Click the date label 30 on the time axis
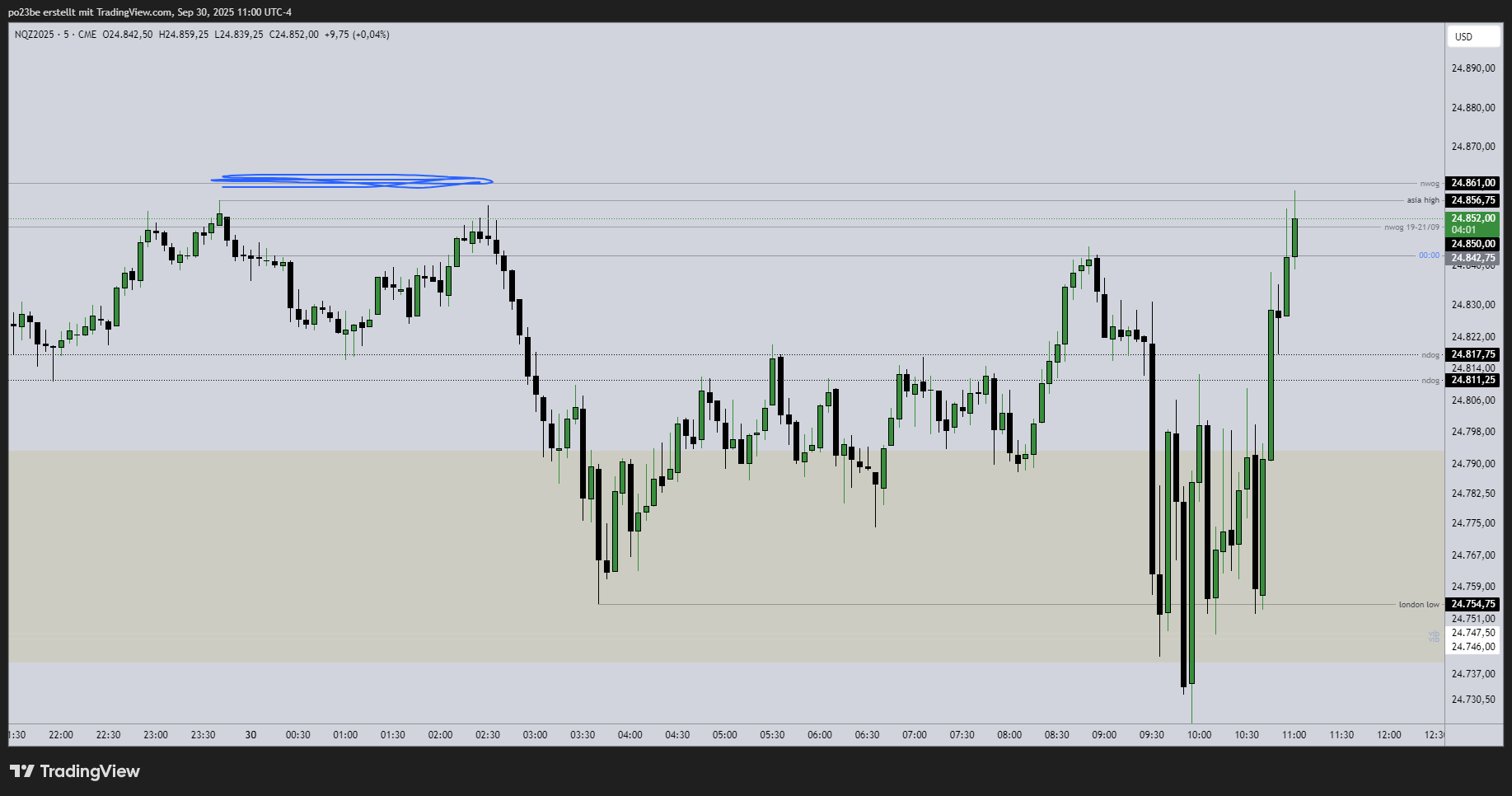 pyautogui.click(x=250, y=735)
